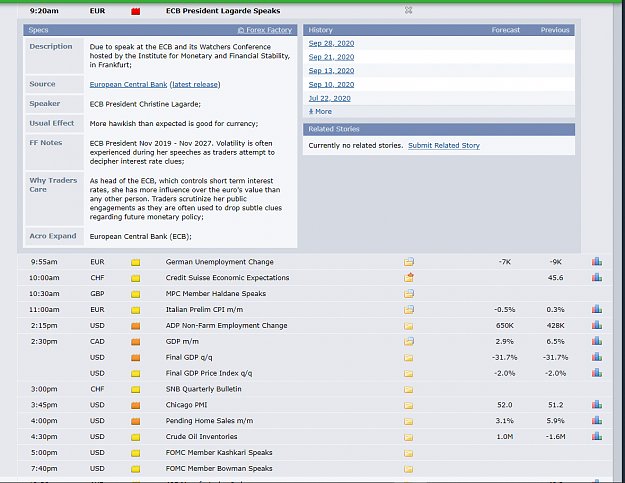
Task: Open detail folder for Chicago PMI
Action: (x=409, y=405)
